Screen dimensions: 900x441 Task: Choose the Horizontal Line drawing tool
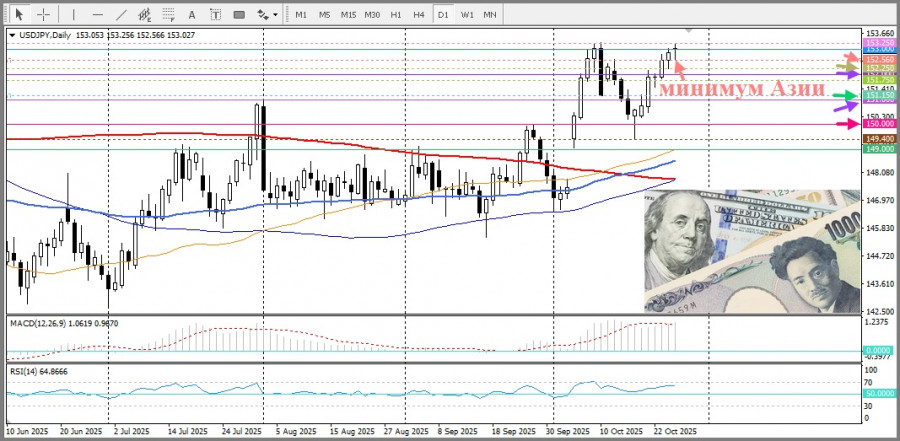pyautogui.click(x=98, y=14)
